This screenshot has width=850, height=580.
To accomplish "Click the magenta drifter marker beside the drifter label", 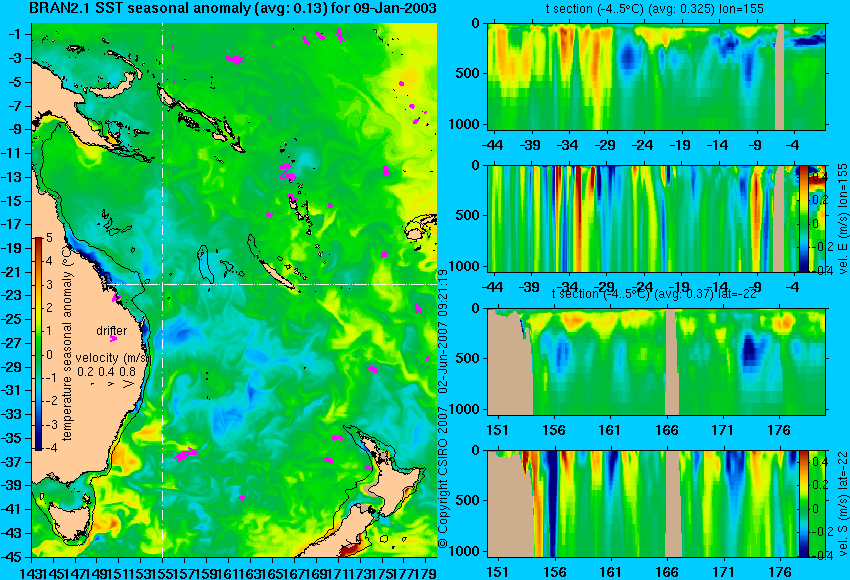I will 113,339.
